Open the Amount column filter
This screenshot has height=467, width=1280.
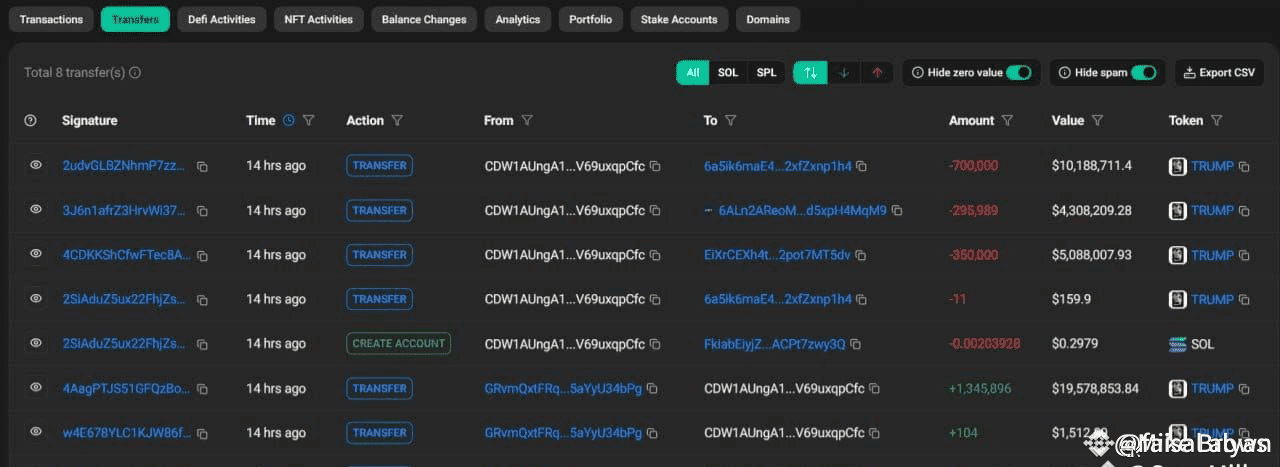click(1007, 120)
